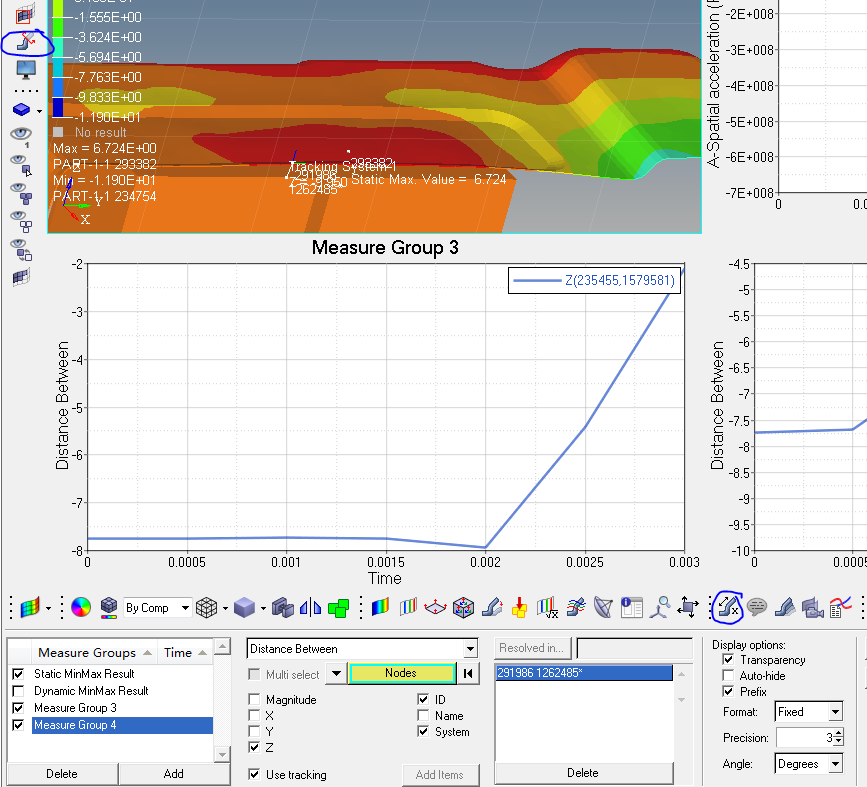This screenshot has width=867, height=787.
Task: Enable the Auto-hide display option
Action: (x=727, y=676)
